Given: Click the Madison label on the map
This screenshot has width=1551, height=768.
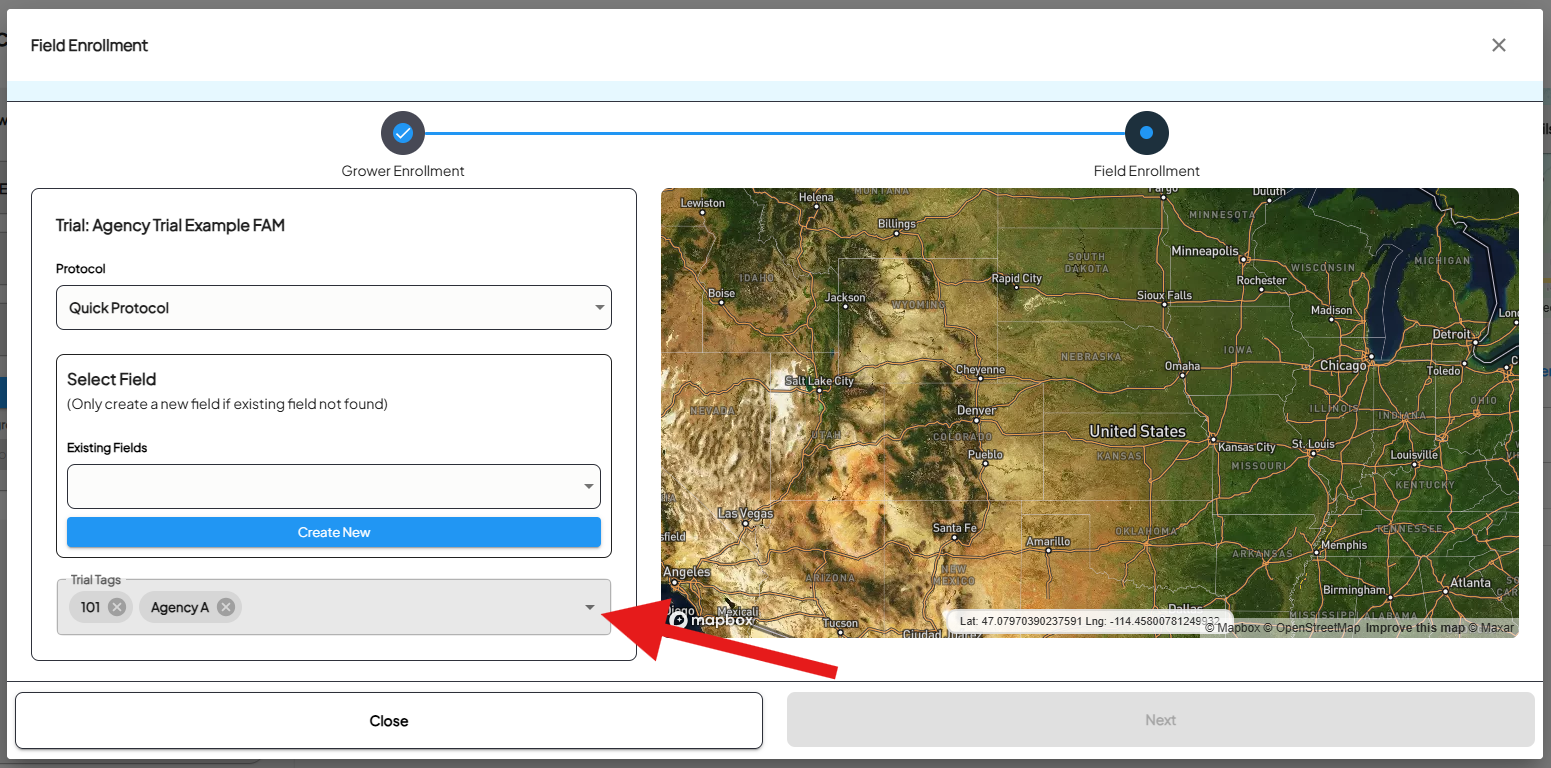Looking at the screenshot, I should coord(1331,310).
